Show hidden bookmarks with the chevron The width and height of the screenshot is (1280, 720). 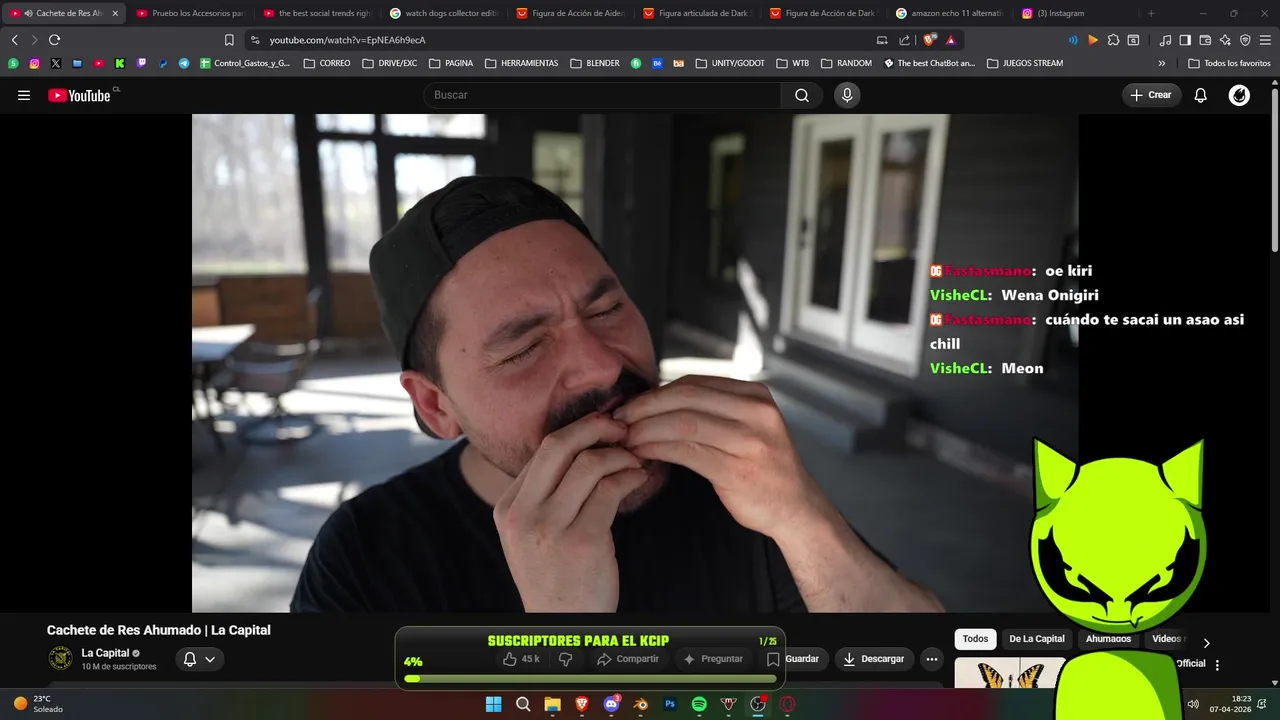1162,63
